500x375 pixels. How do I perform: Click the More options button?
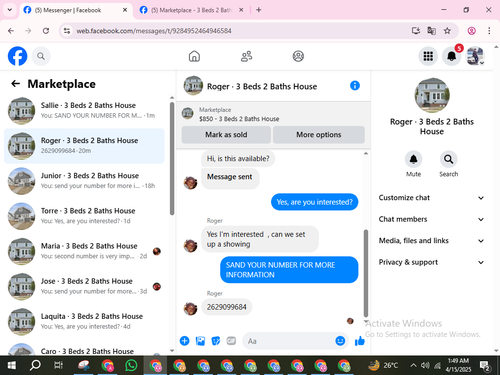[319, 135]
